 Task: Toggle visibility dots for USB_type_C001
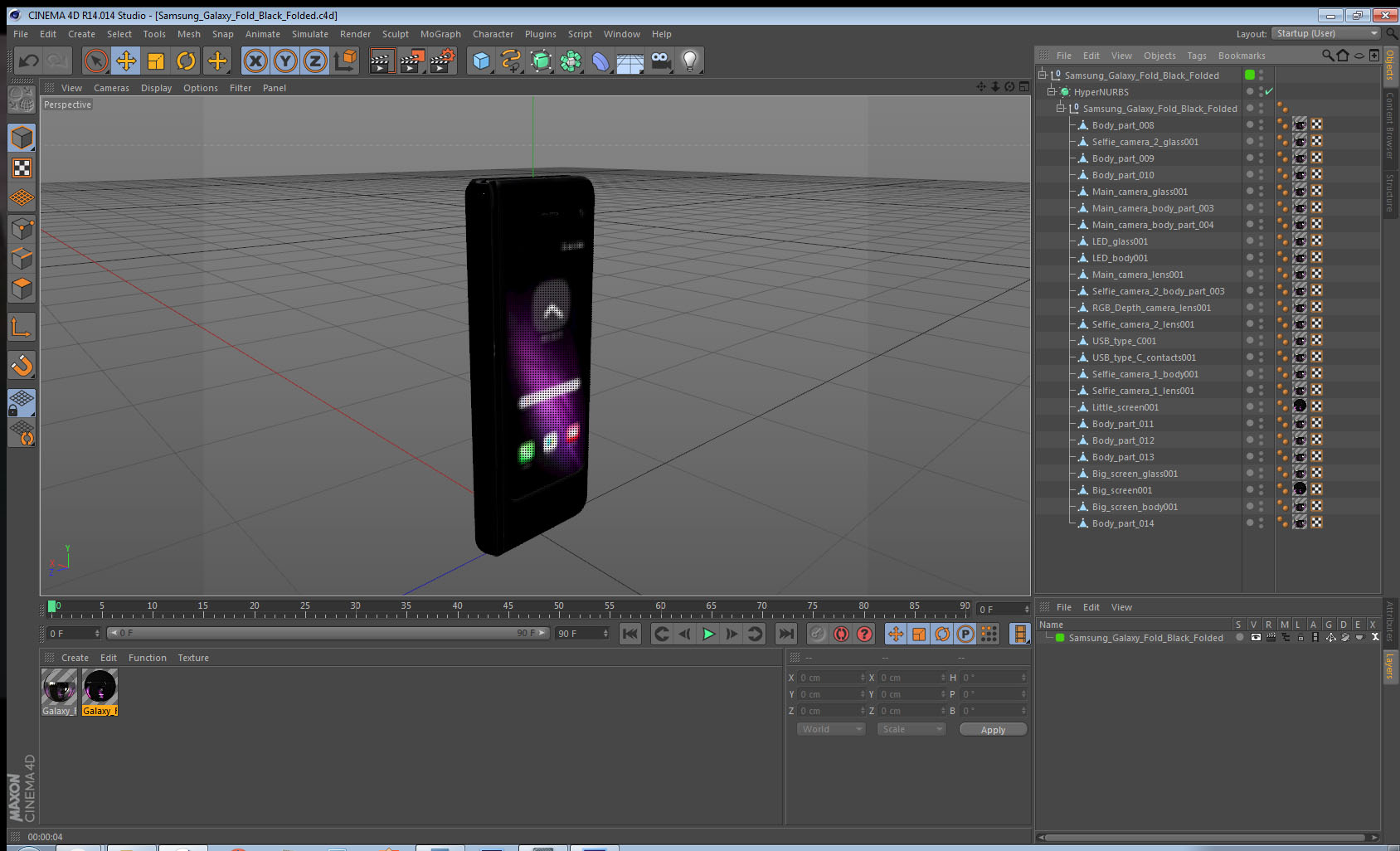click(x=1261, y=341)
